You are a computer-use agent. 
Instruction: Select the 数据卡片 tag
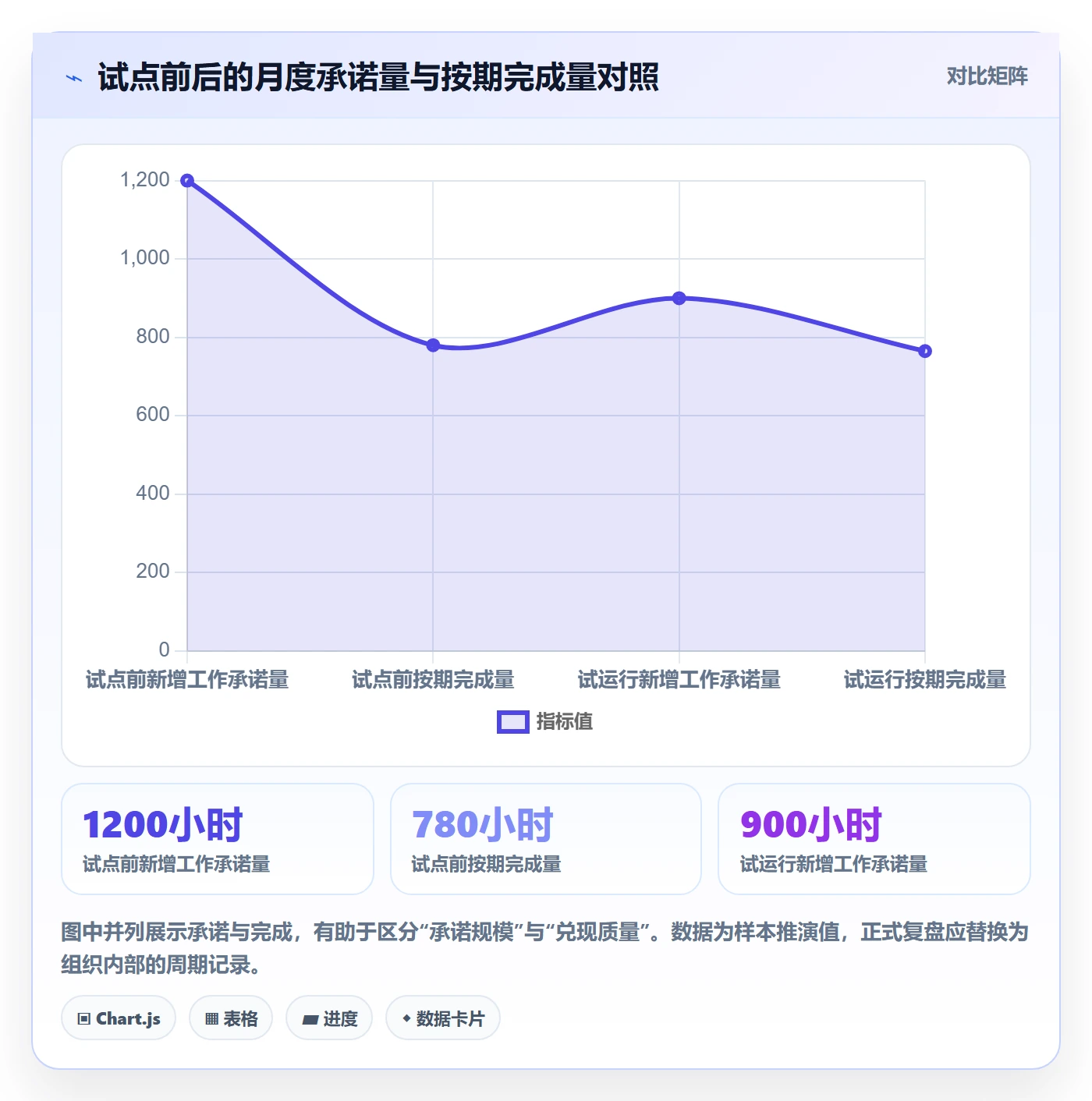[x=443, y=1018]
